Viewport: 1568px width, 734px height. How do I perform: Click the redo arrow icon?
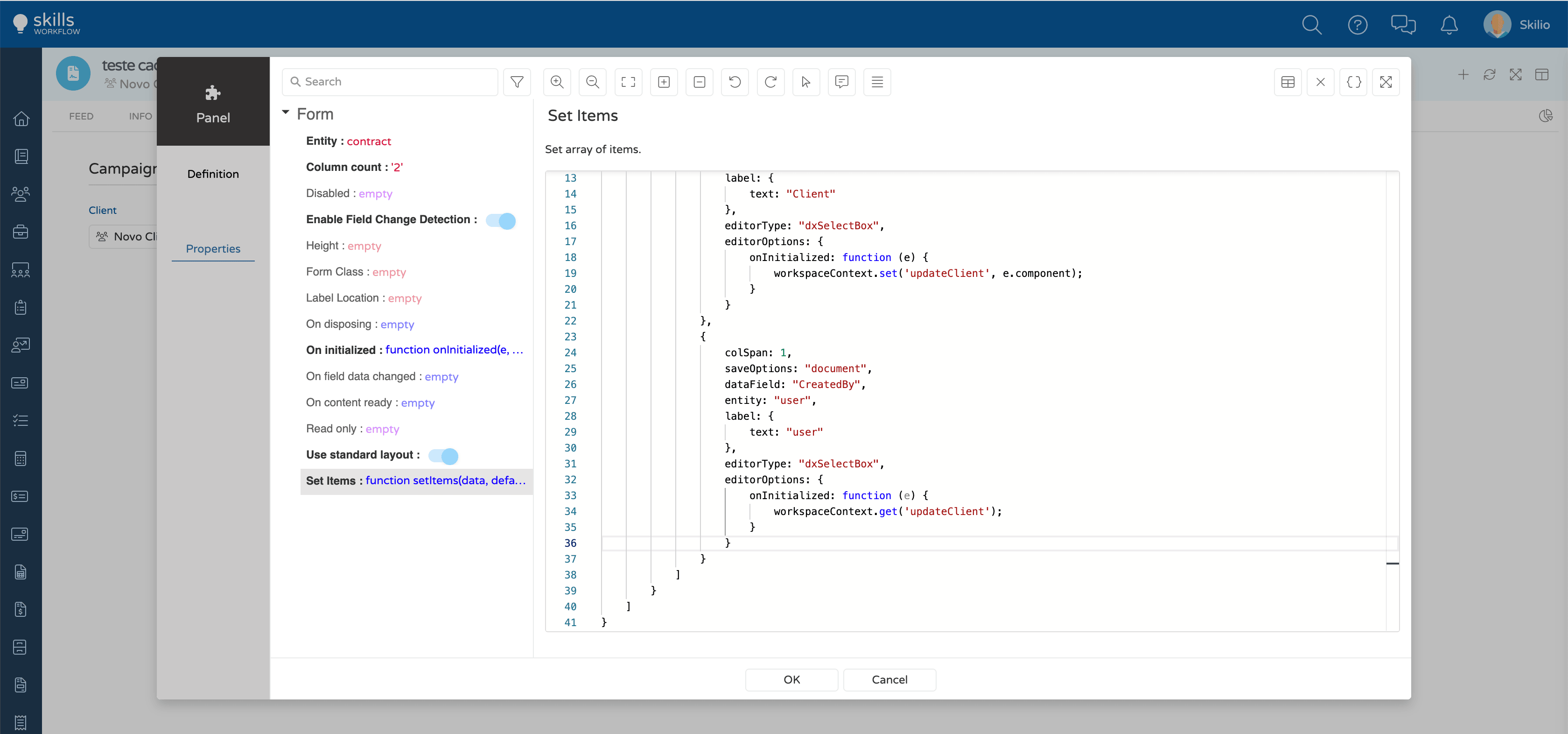coord(770,82)
